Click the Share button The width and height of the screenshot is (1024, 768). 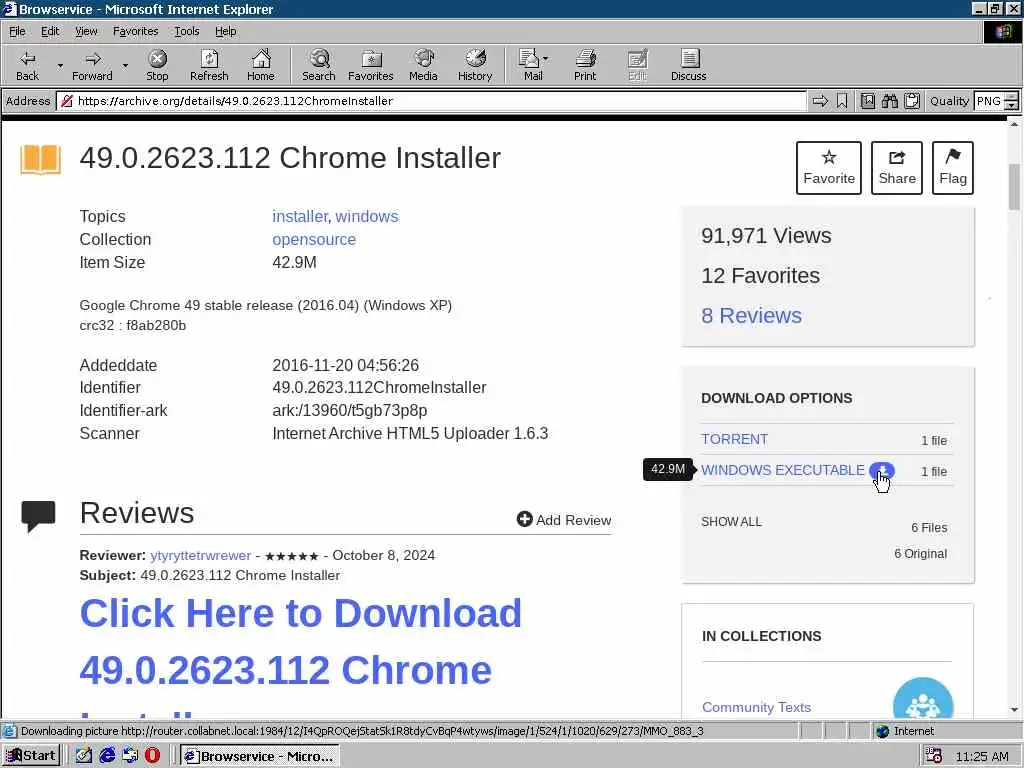[x=897, y=168]
